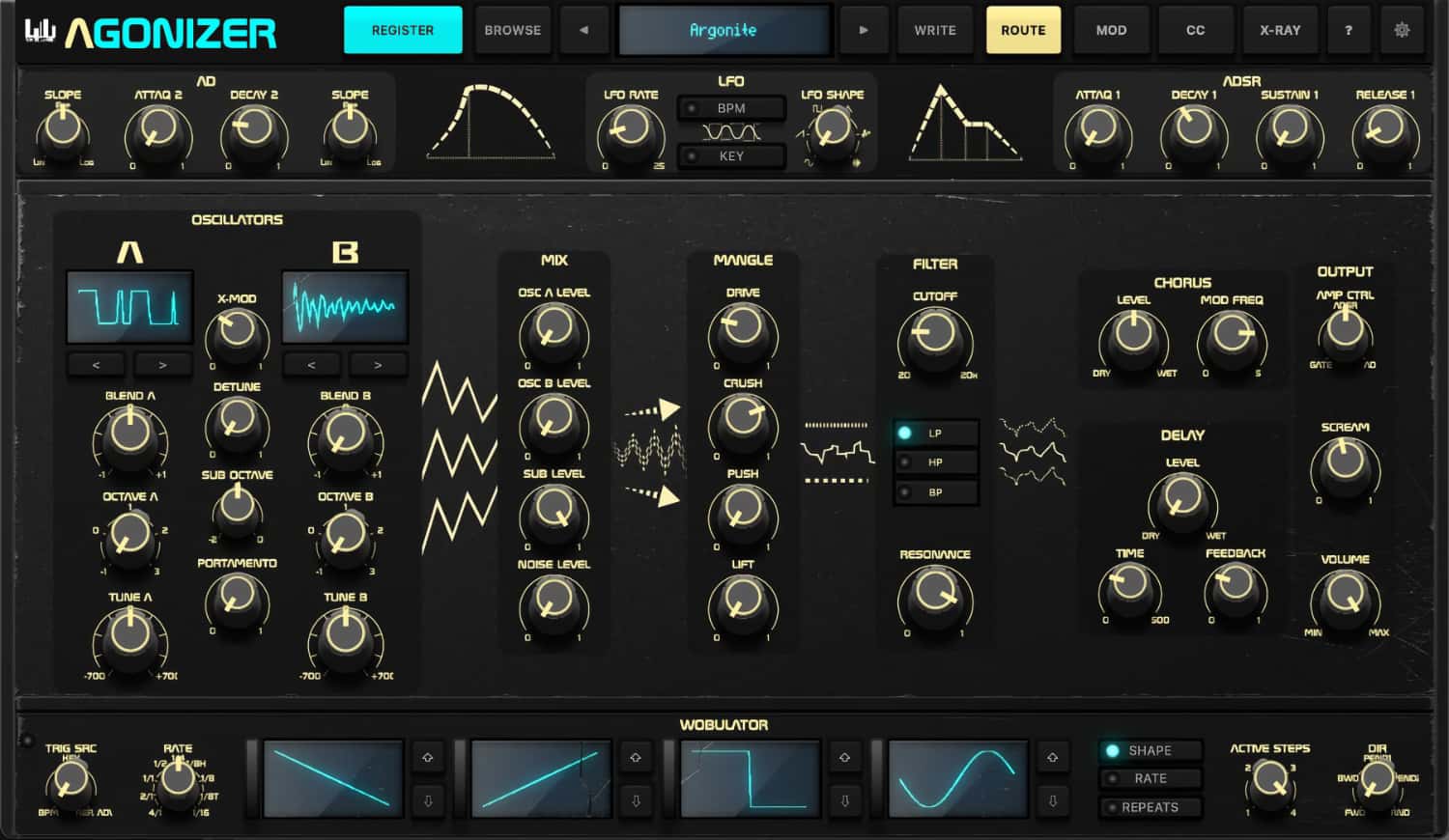
Task: Click the REGISTER button
Action: click(x=403, y=30)
